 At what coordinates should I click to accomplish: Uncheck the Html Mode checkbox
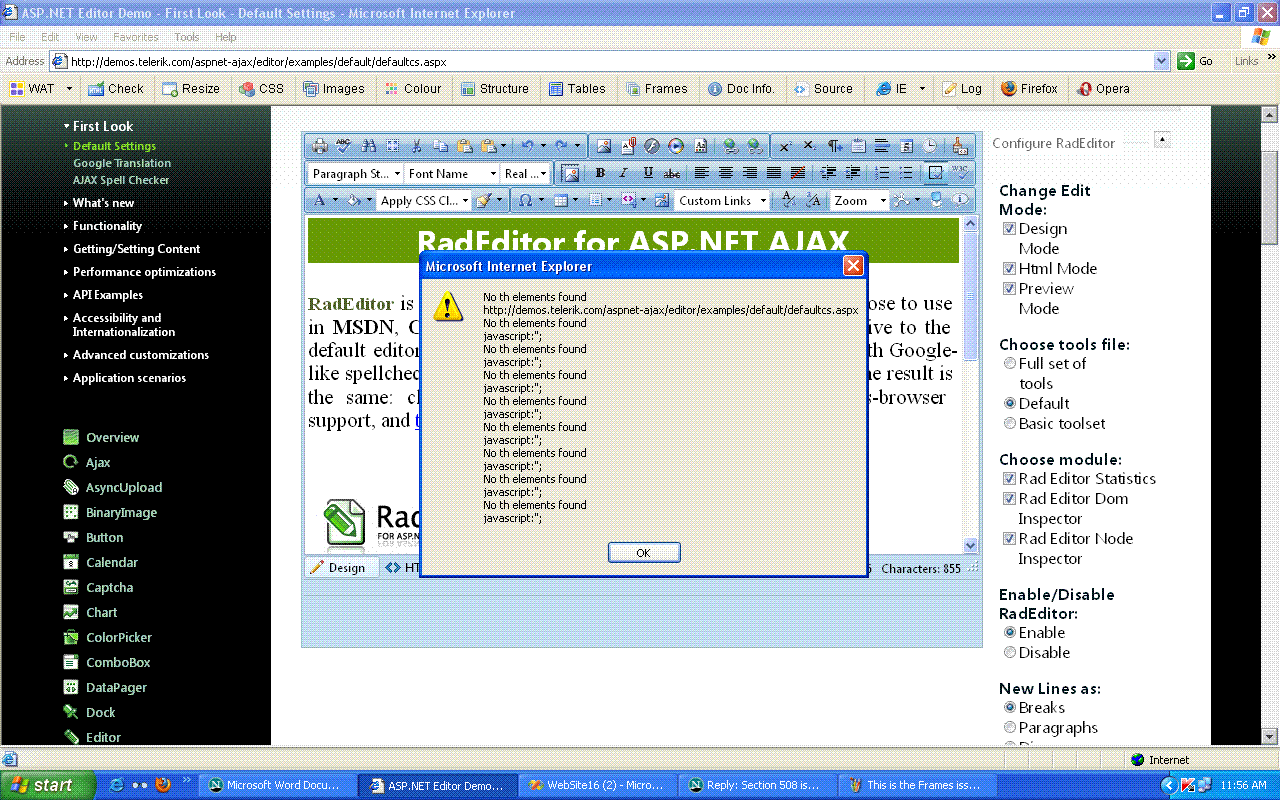click(x=1010, y=269)
